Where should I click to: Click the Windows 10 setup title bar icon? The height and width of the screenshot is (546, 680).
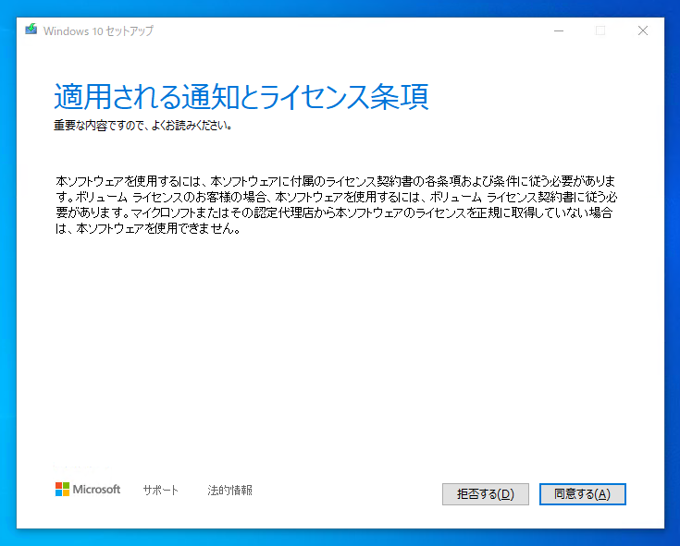(31, 29)
